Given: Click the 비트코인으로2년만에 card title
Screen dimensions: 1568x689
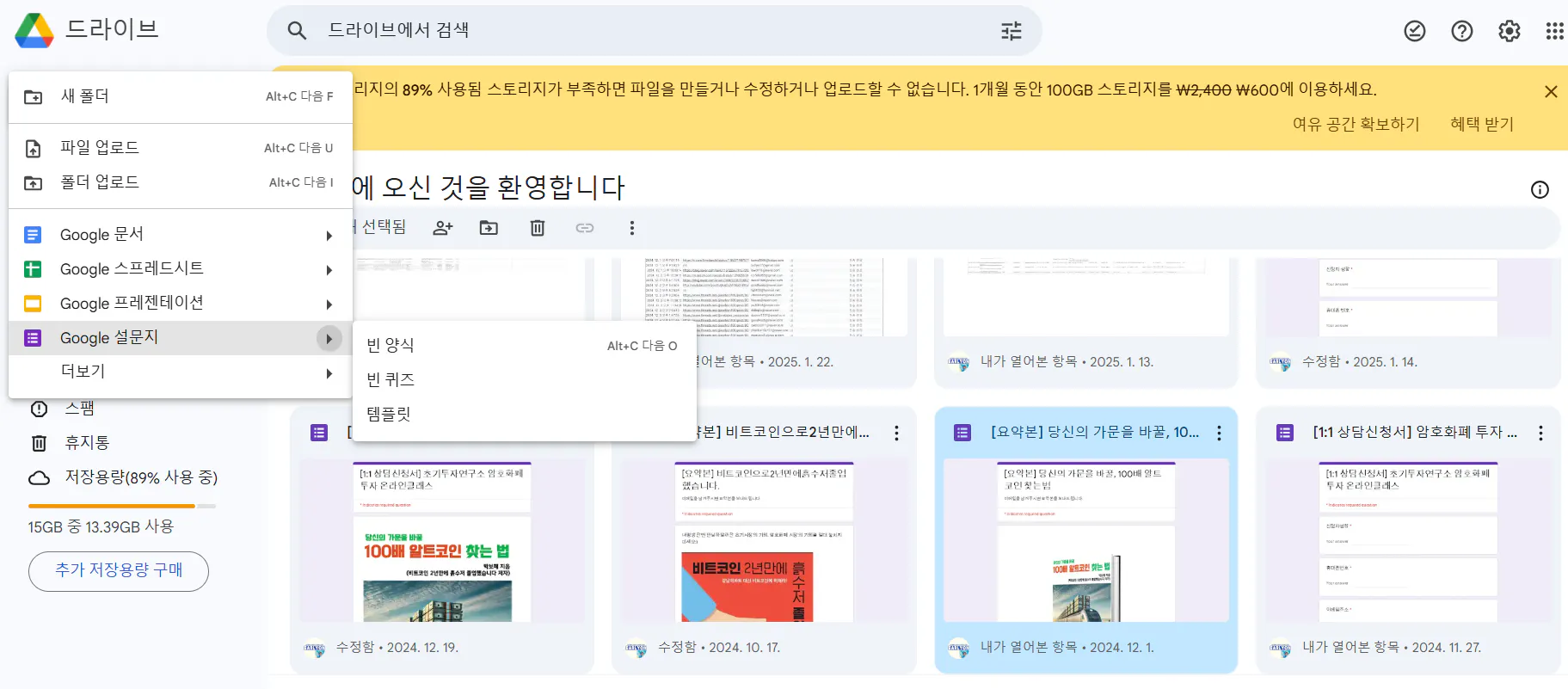Looking at the screenshot, I should pyautogui.click(x=784, y=432).
